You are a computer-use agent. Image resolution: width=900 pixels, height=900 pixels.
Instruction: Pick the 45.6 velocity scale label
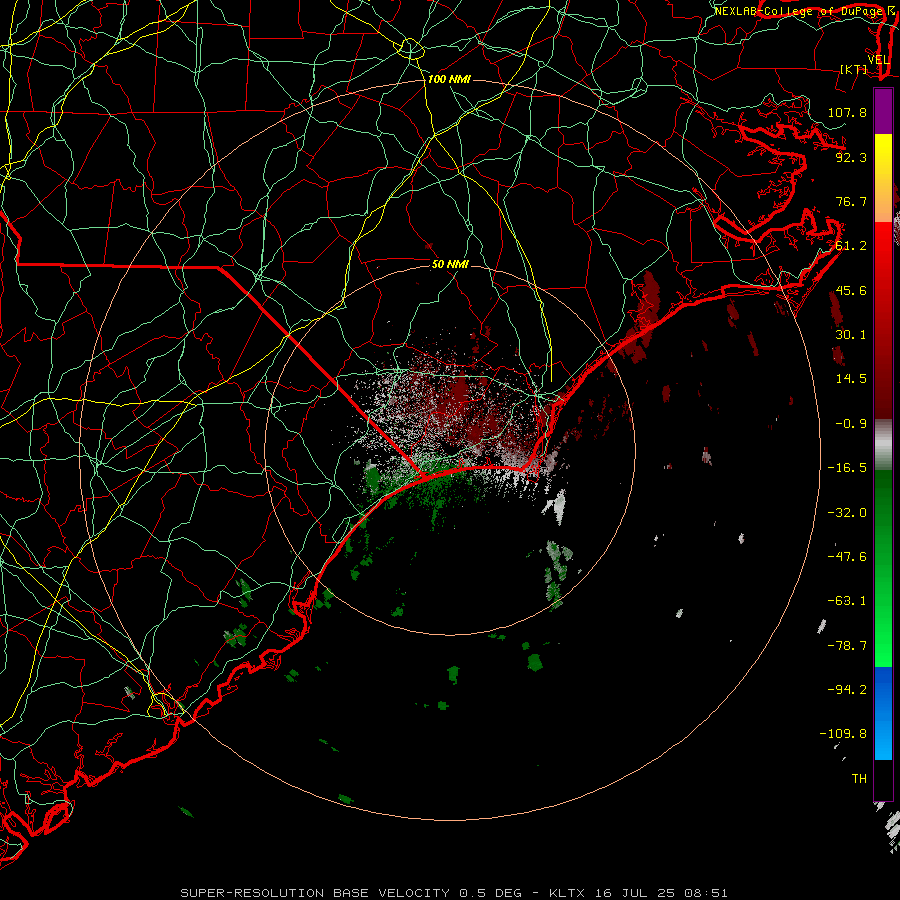coord(851,290)
